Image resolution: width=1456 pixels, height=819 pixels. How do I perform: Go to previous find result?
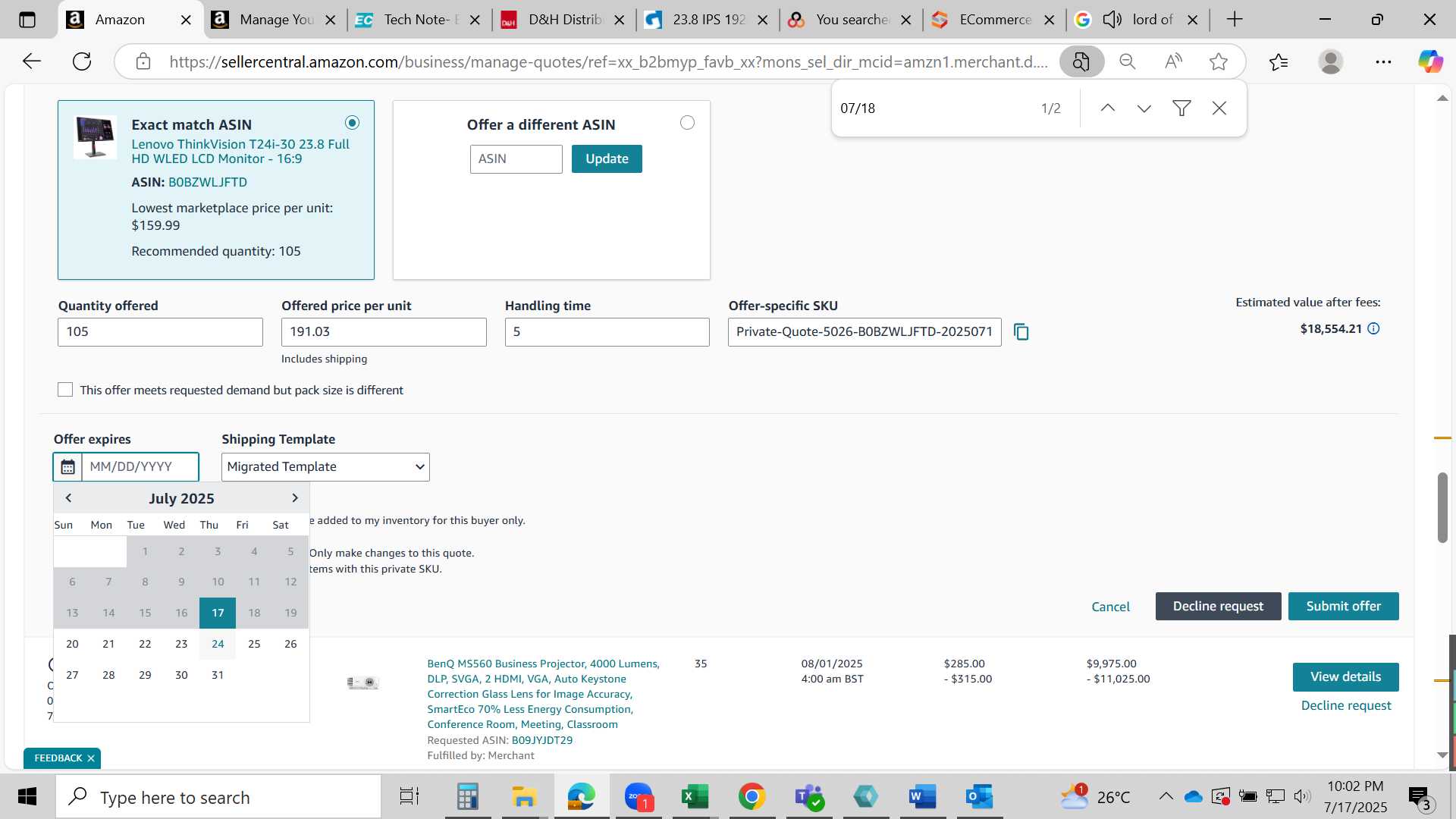[1108, 108]
